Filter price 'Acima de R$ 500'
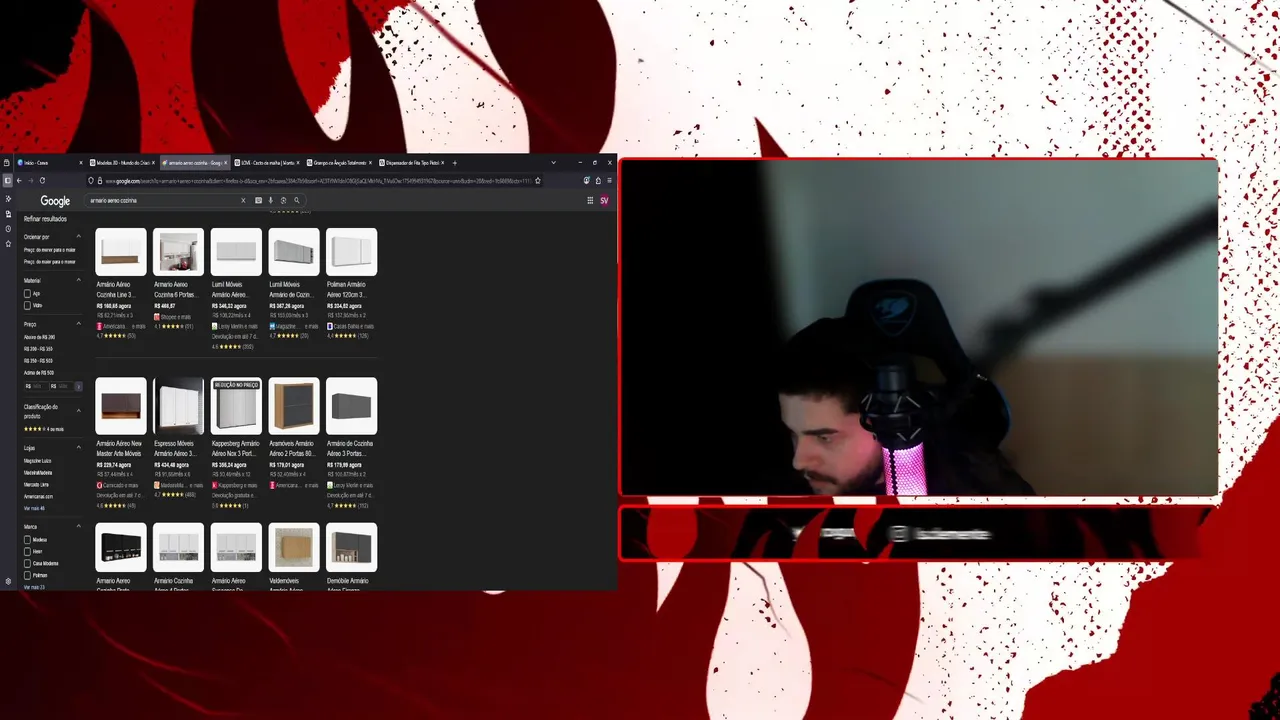This screenshot has width=1280, height=720. pos(38,373)
